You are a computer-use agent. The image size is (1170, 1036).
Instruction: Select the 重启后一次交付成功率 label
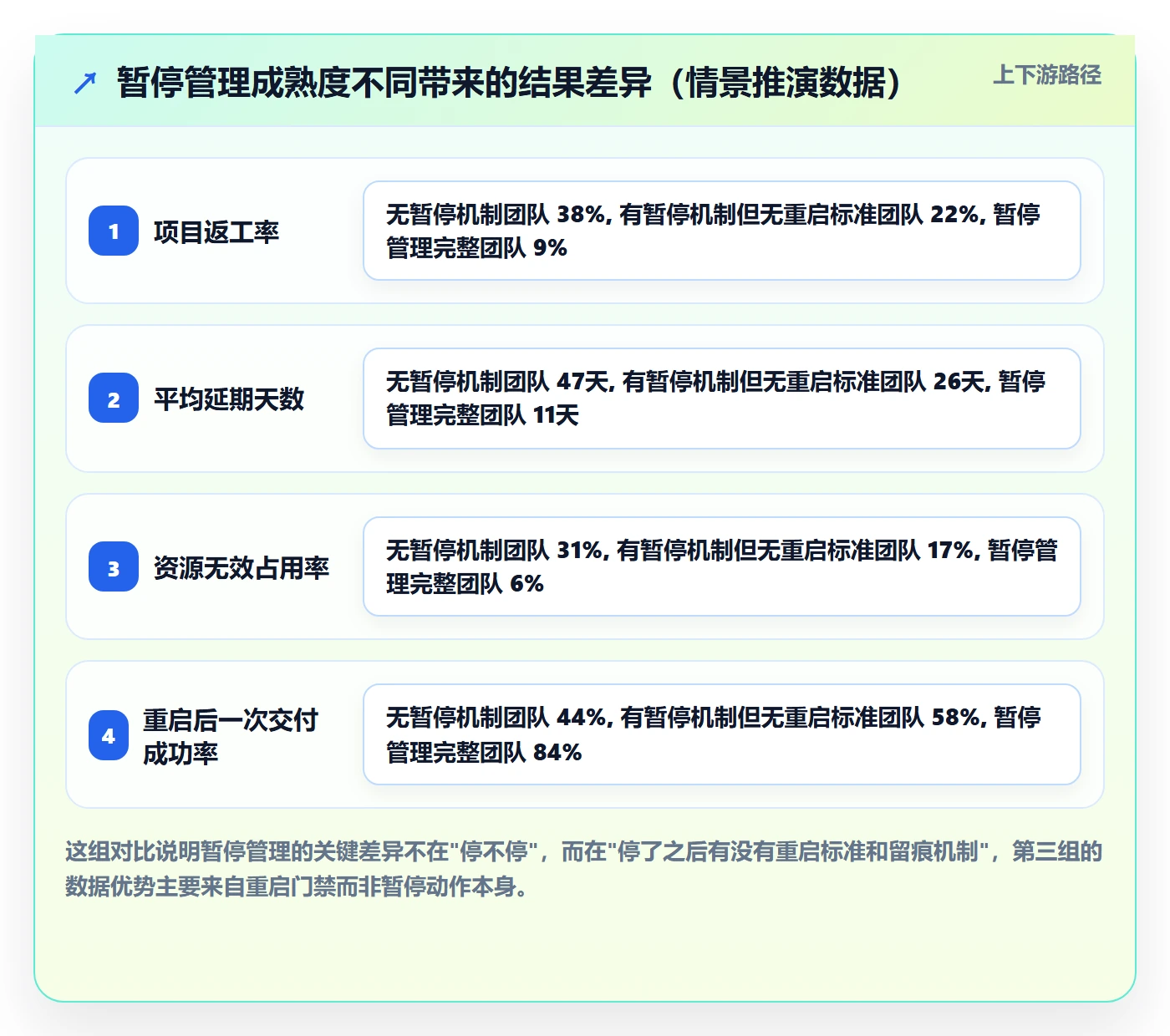pos(231,736)
